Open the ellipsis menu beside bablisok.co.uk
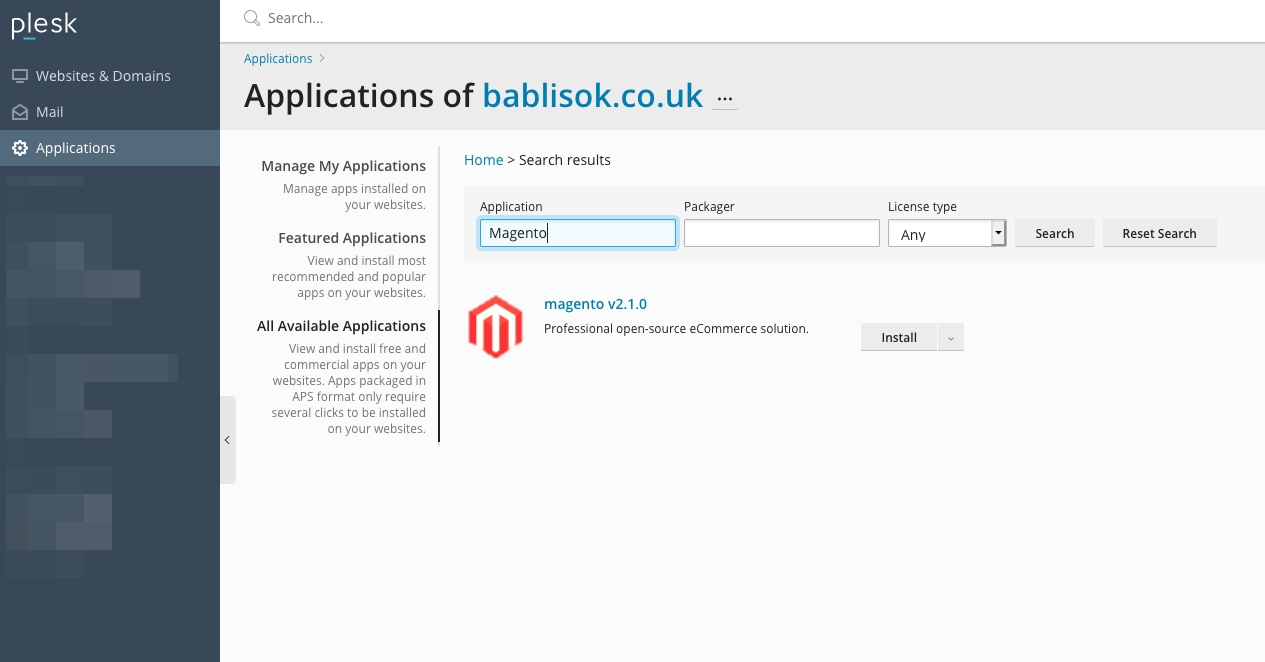 726,99
